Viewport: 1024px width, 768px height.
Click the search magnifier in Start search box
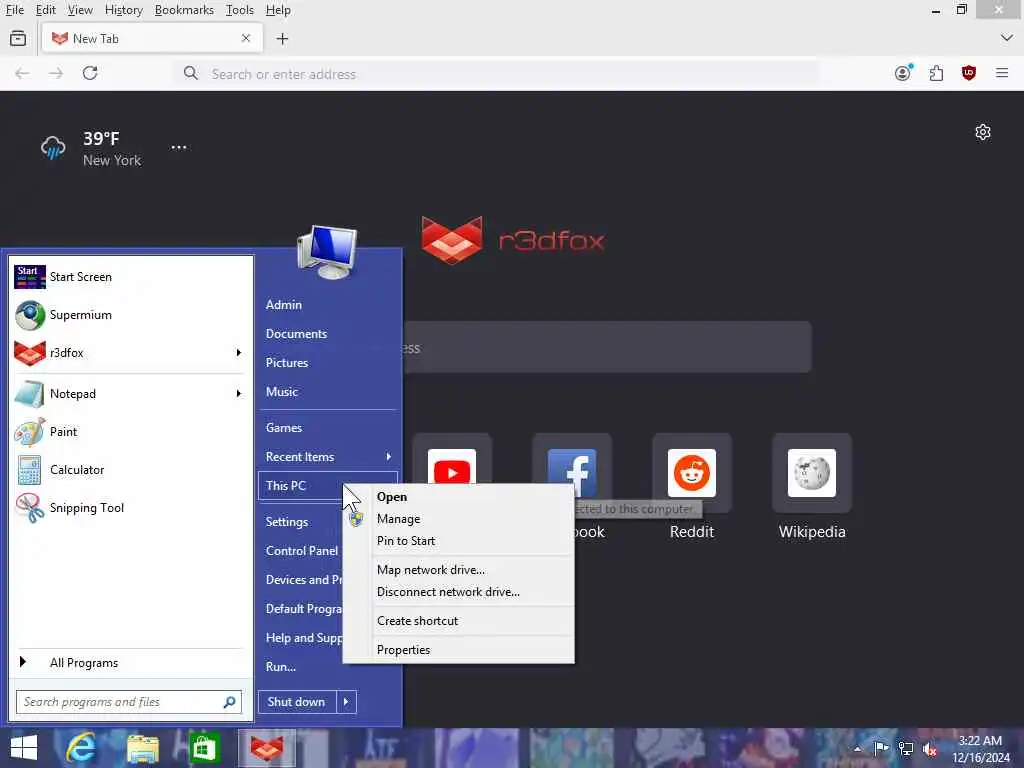pyautogui.click(x=229, y=702)
